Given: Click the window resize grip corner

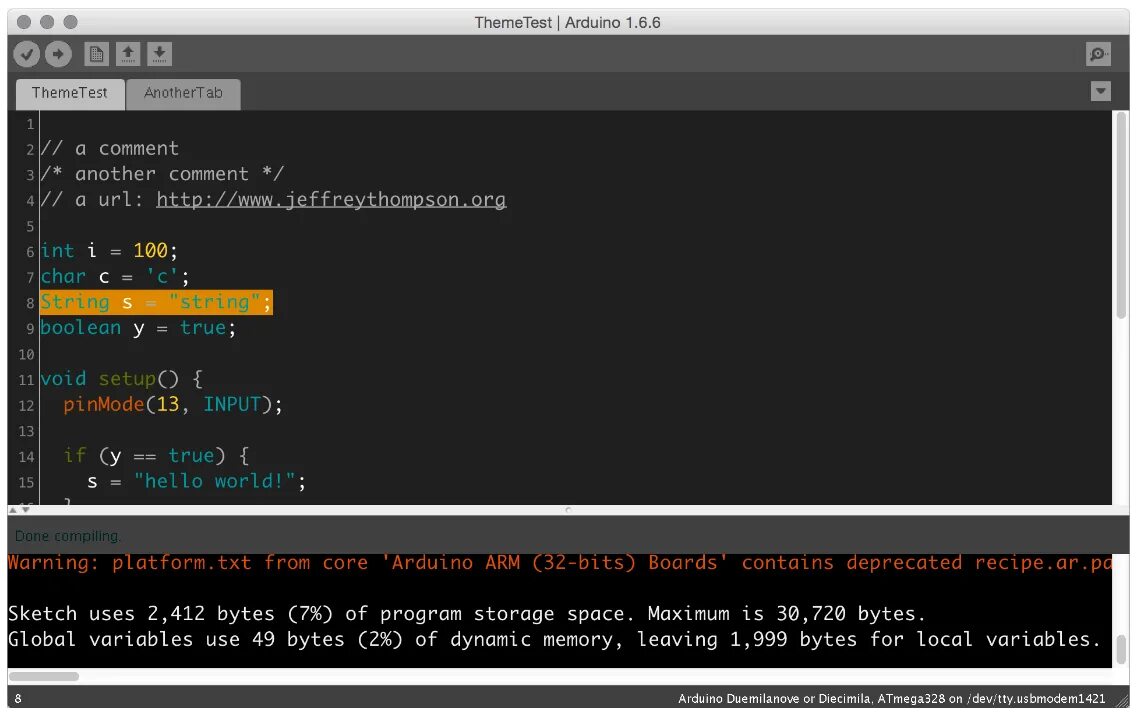Looking at the screenshot, I should (x=1123, y=699).
